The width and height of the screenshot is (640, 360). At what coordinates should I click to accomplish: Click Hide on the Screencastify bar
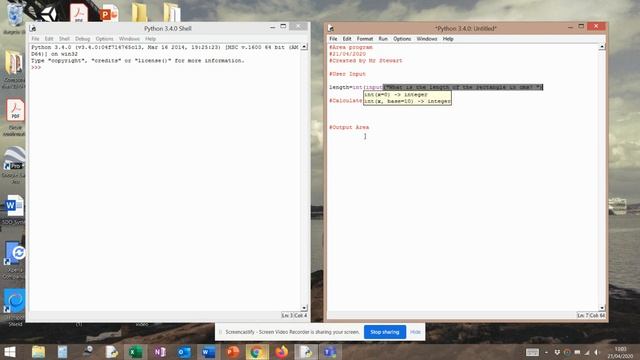coord(415,332)
